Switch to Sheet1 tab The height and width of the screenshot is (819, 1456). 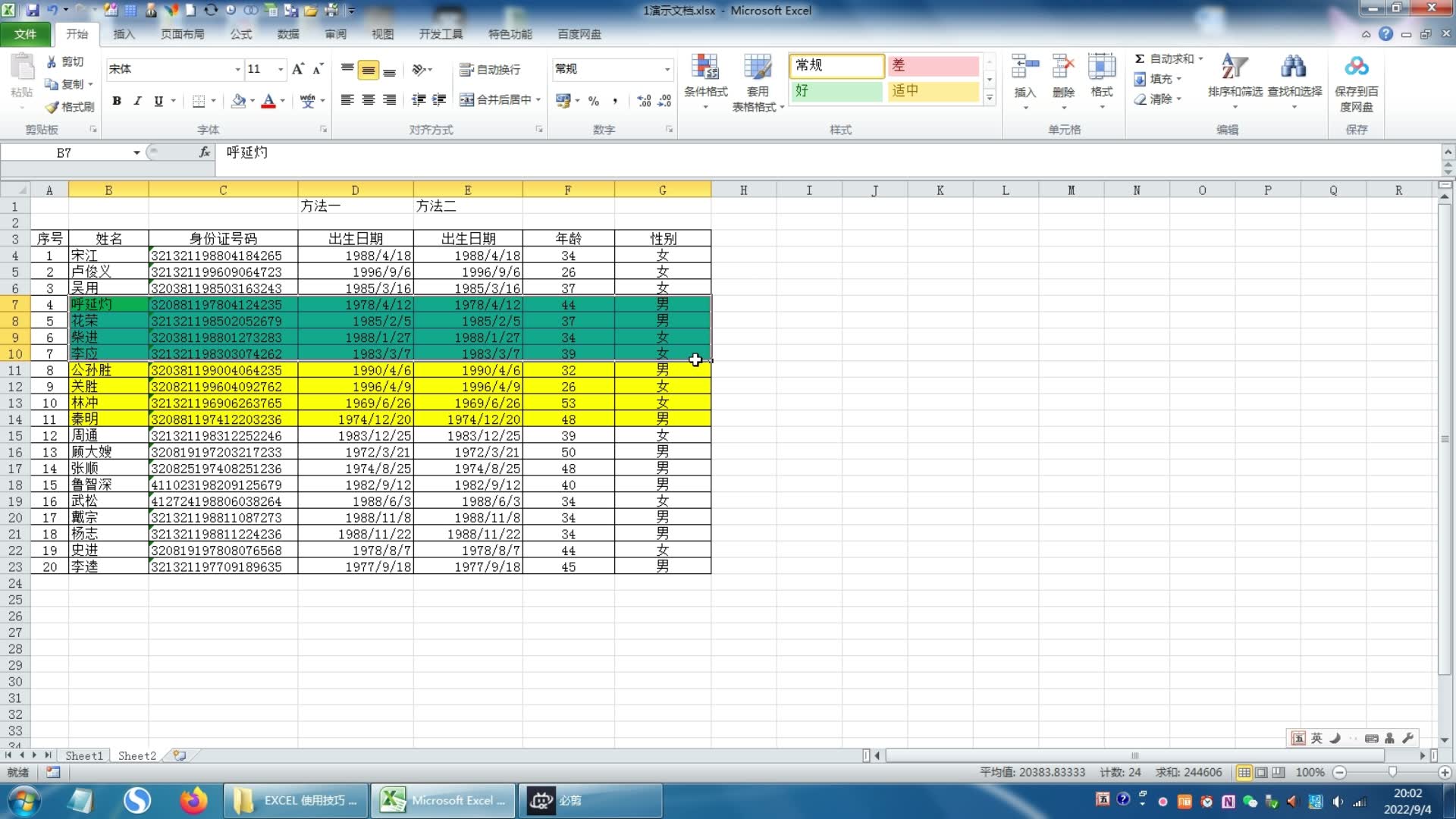pos(83,755)
